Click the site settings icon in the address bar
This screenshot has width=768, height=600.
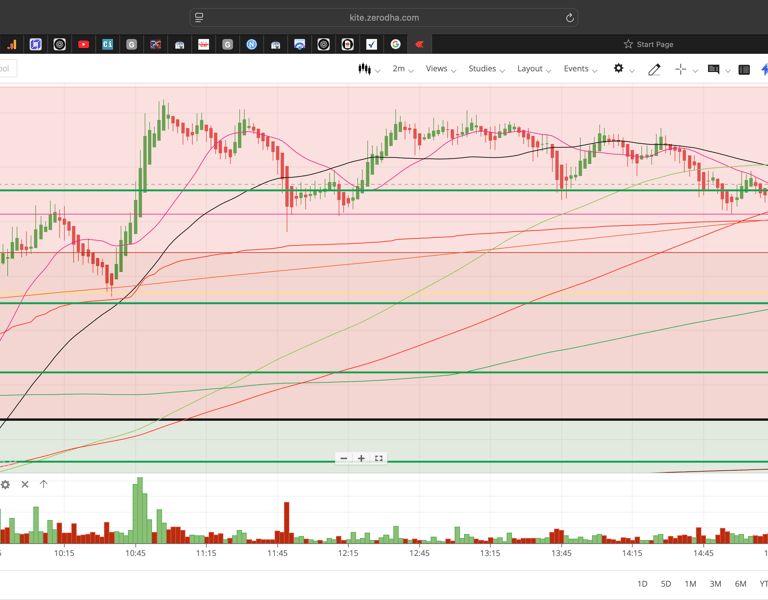(199, 18)
